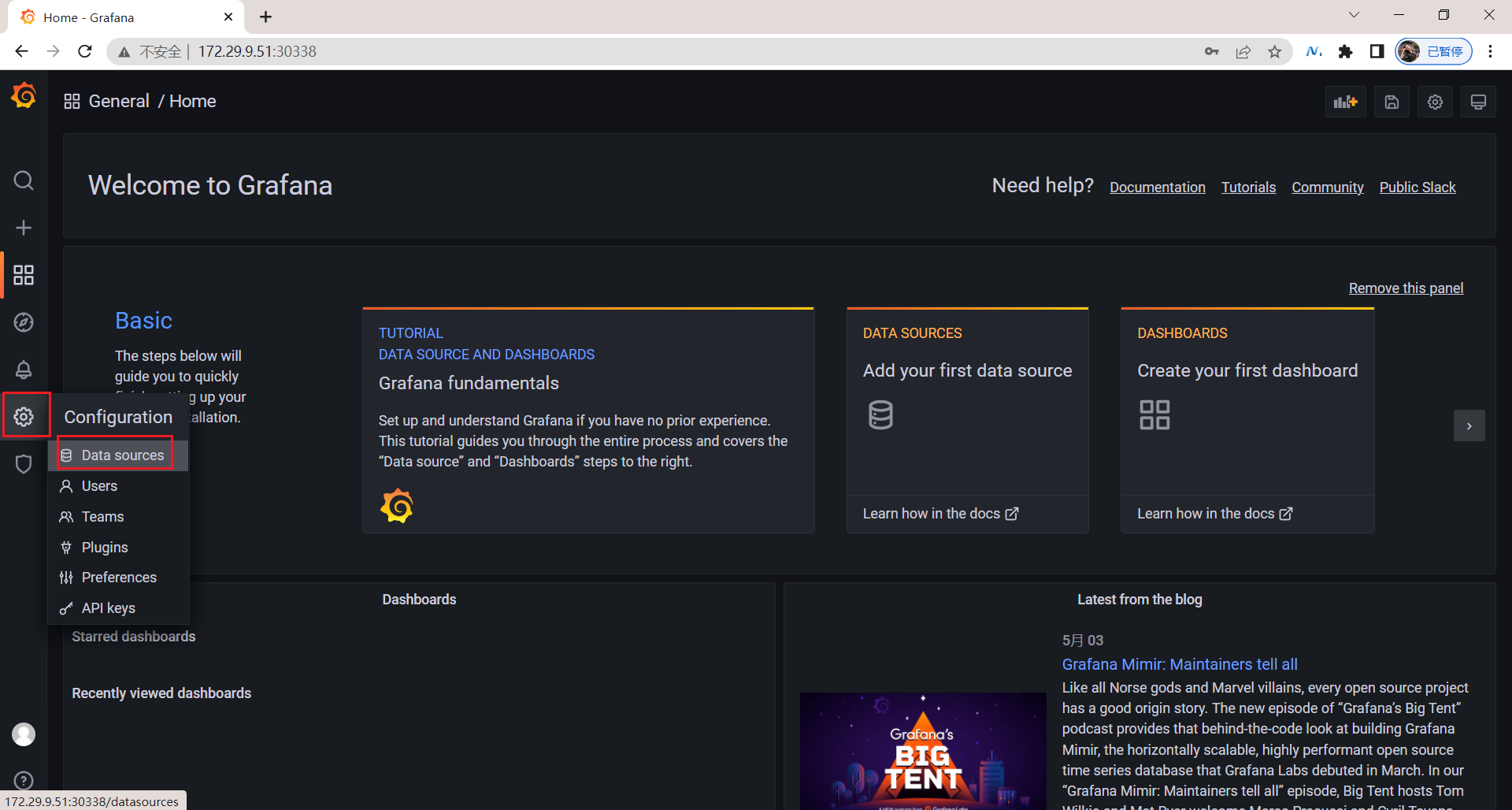Click the Recently viewed dashboards heading

[x=161, y=693]
